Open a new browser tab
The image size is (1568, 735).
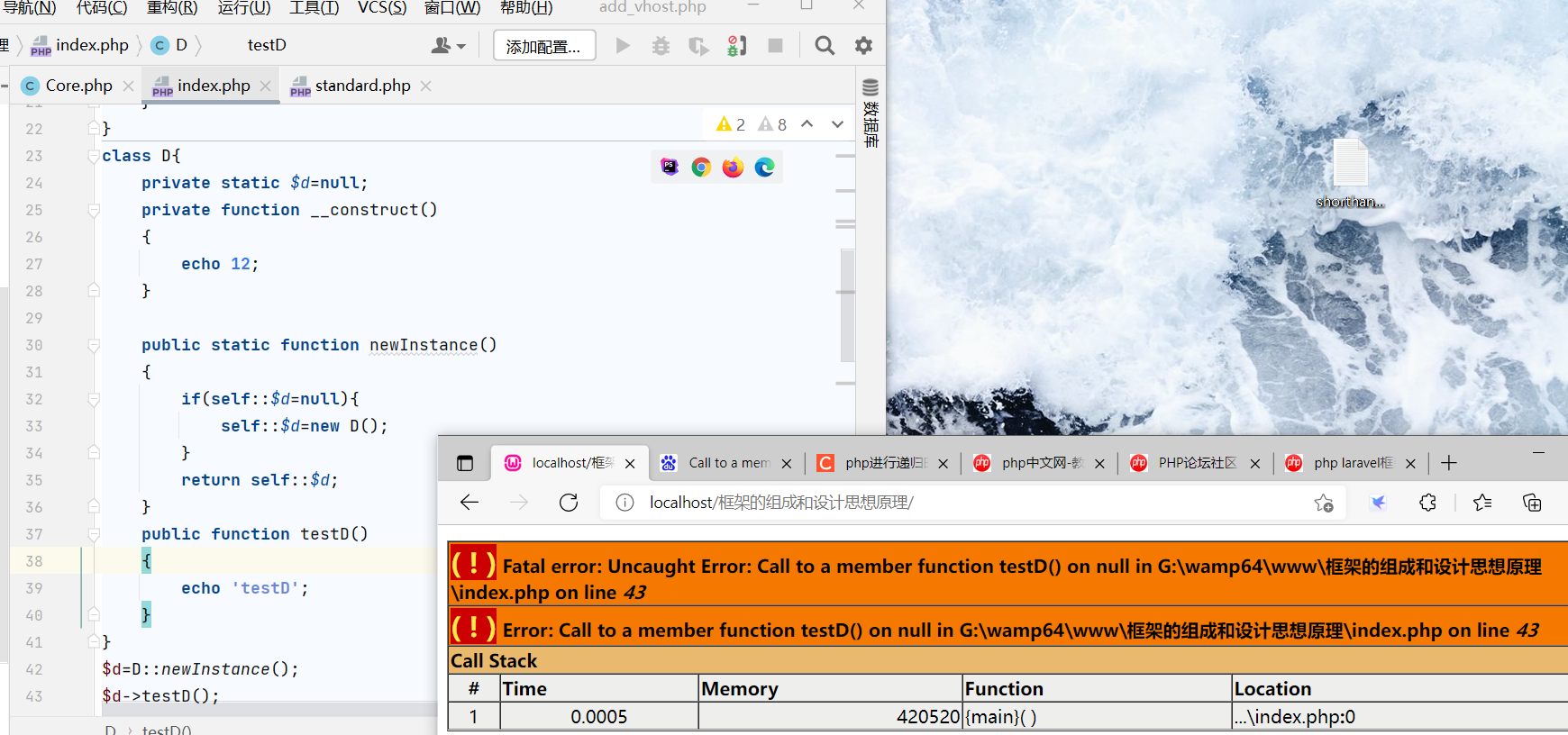click(x=1449, y=463)
